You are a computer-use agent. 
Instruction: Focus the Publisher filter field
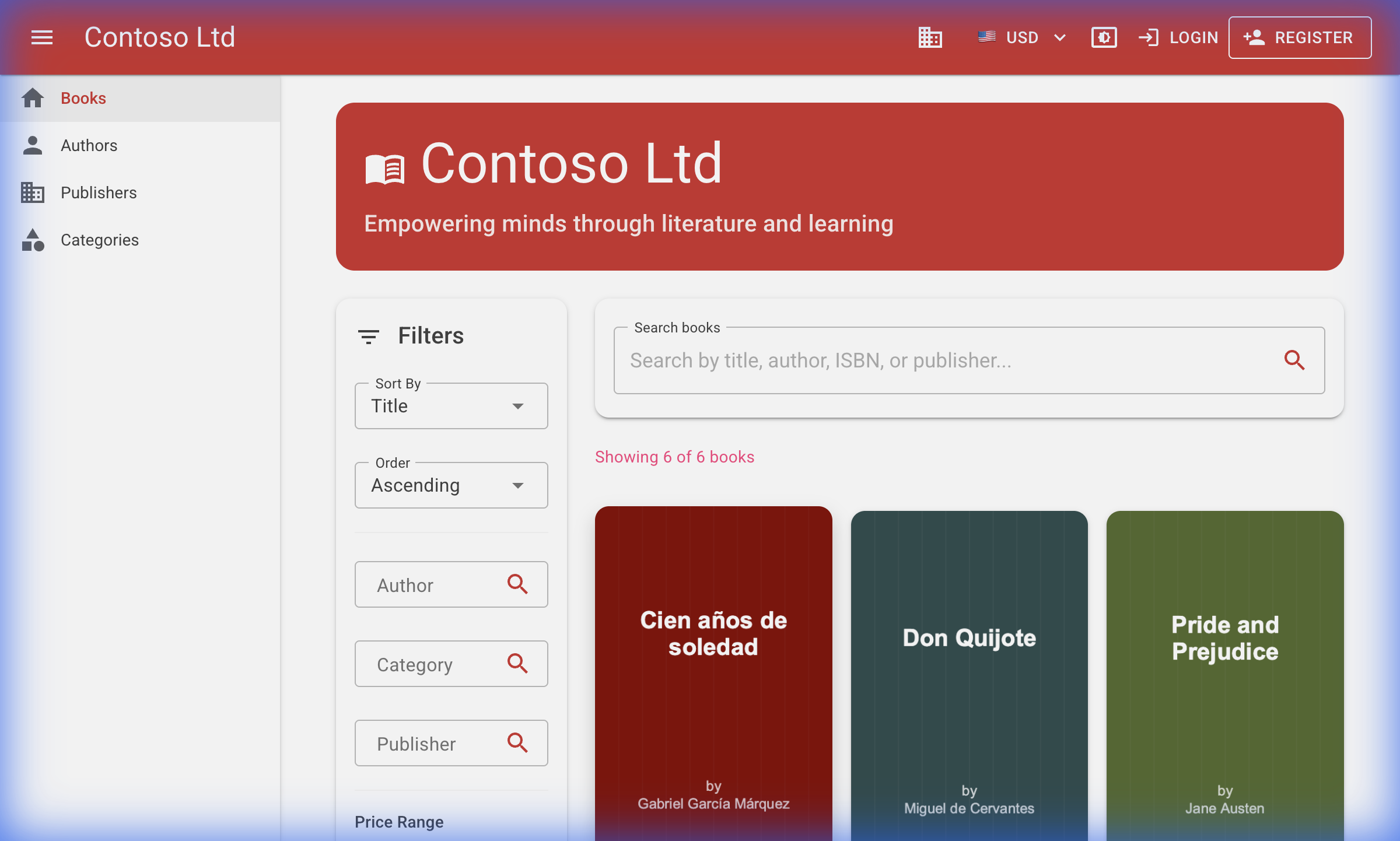451,743
